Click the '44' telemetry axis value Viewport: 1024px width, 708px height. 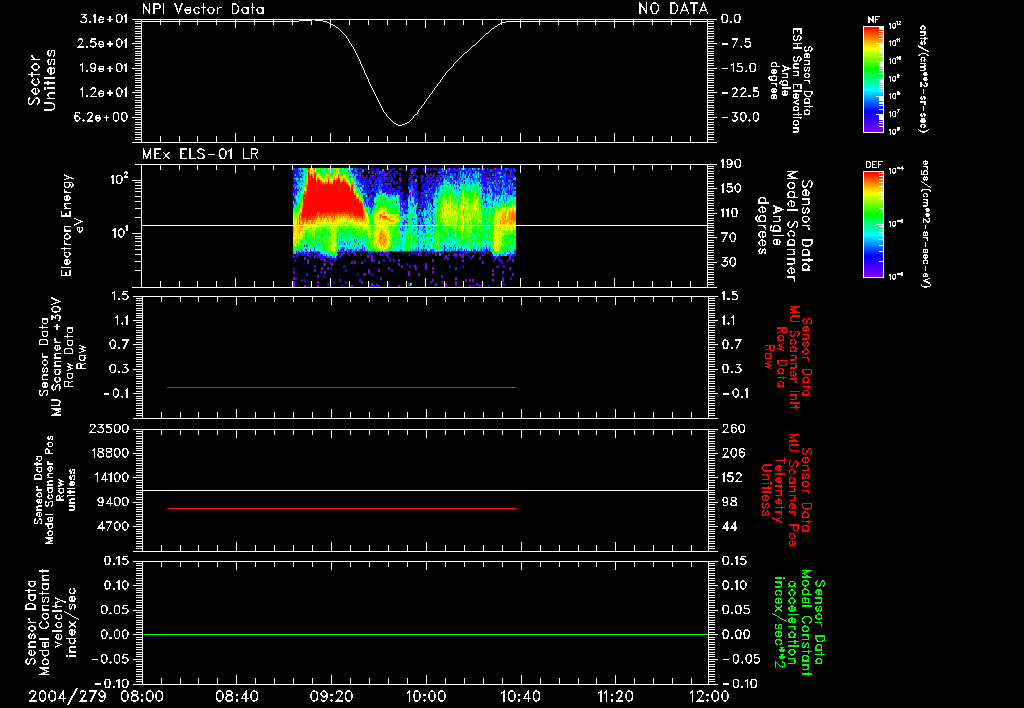[x=729, y=526]
